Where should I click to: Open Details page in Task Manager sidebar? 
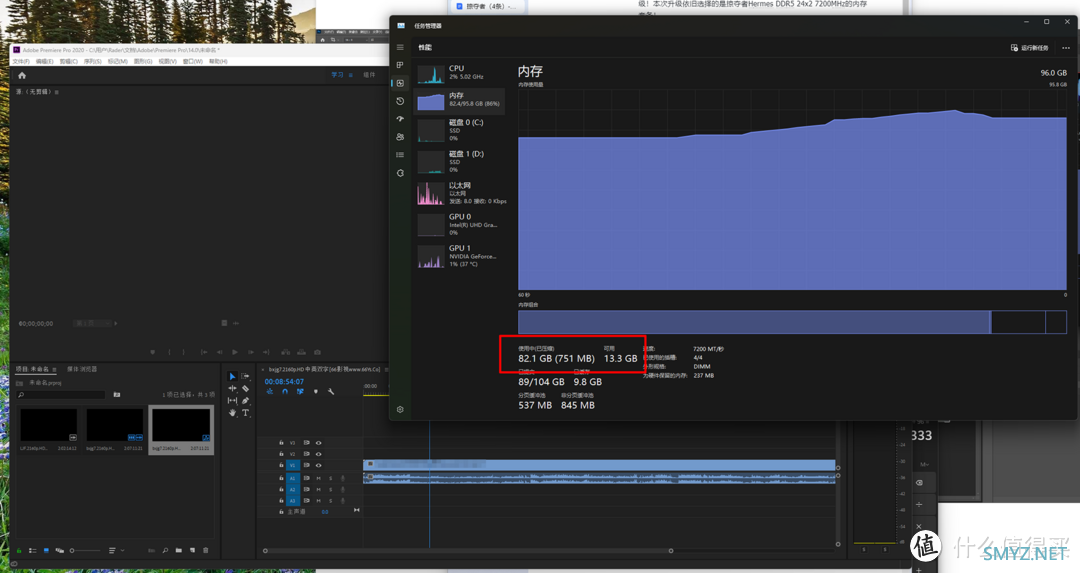pos(400,155)
